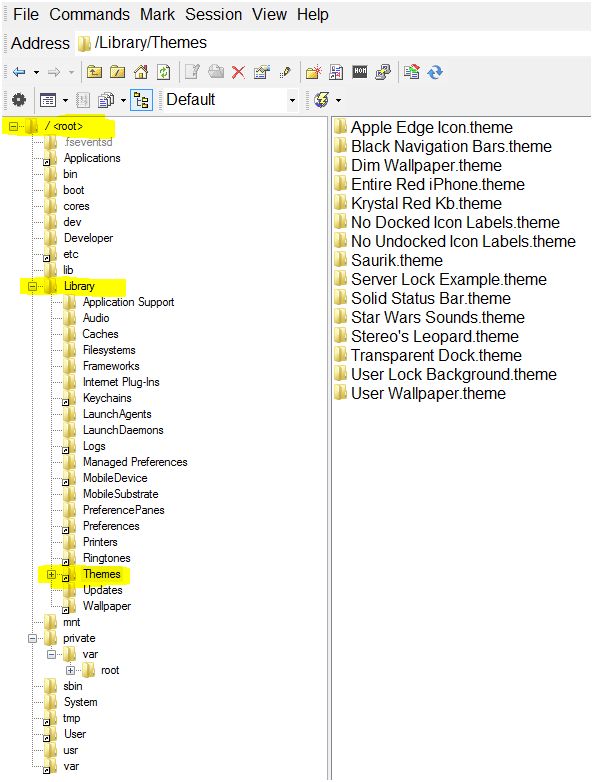The image size is (593, 782).
Task: Click the Edit file toolbar icon
Action: click(192, 72)
